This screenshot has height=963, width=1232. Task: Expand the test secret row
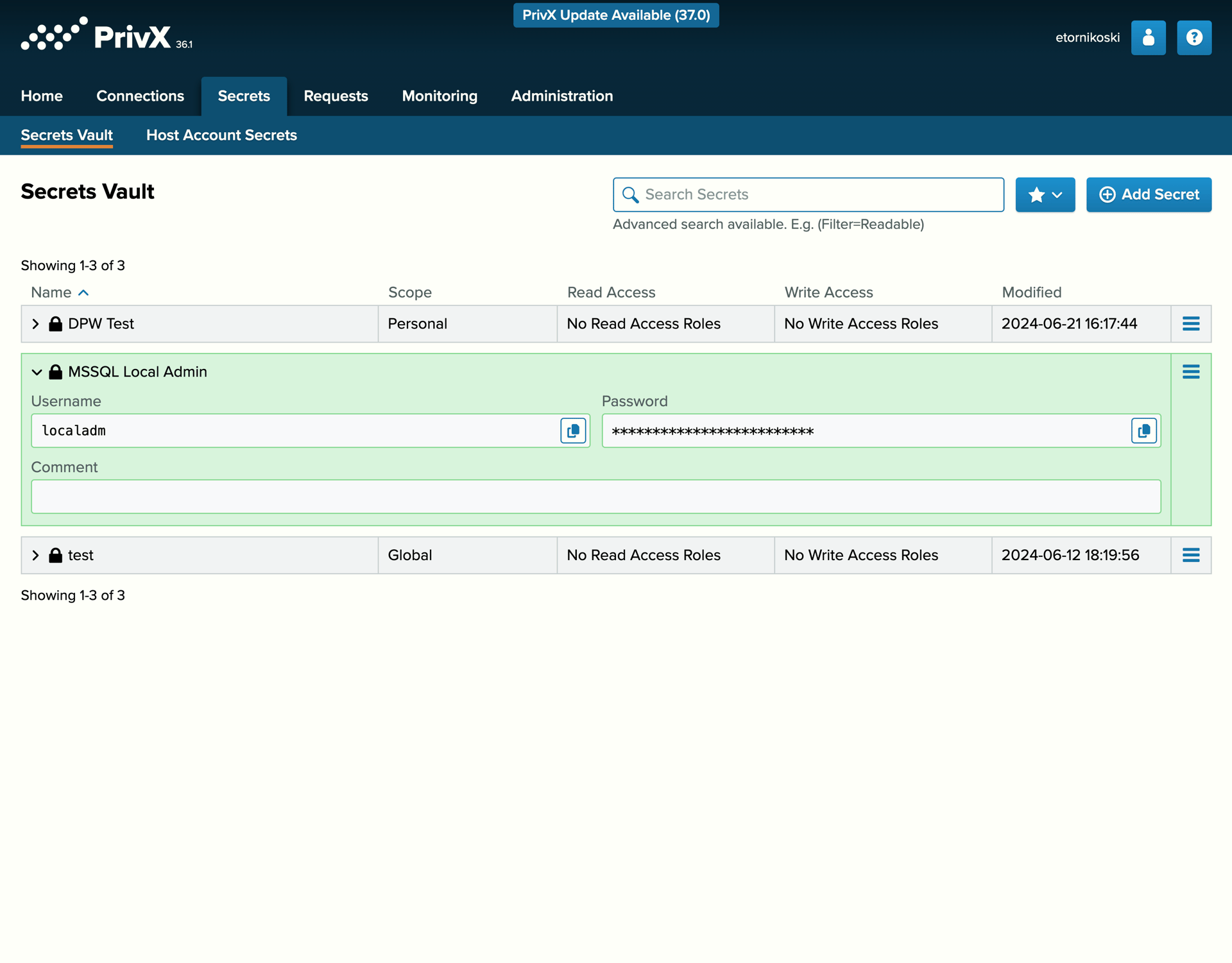(36, 555)
